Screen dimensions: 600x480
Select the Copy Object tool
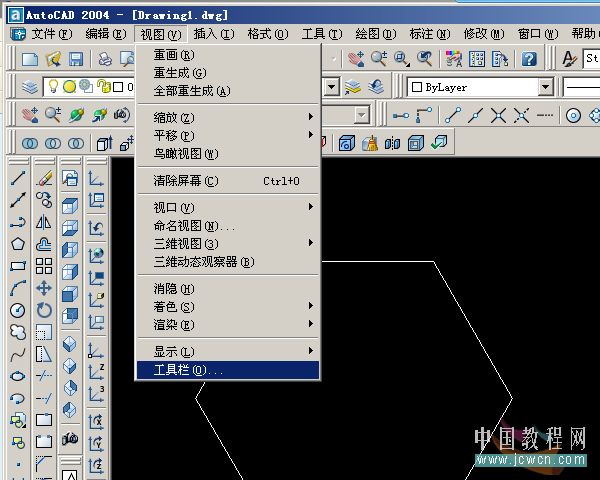[x=44, y=200]
